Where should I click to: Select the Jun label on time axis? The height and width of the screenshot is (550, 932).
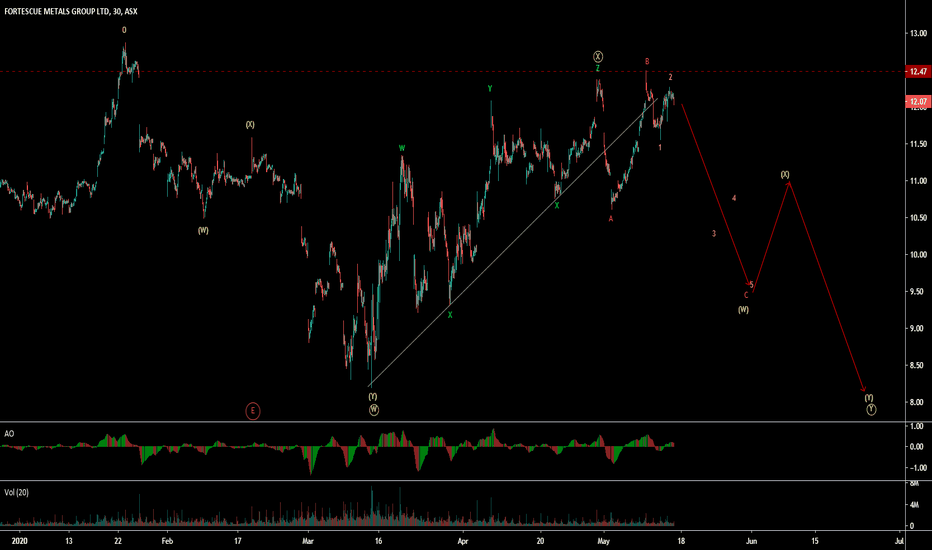coord(751,541)
